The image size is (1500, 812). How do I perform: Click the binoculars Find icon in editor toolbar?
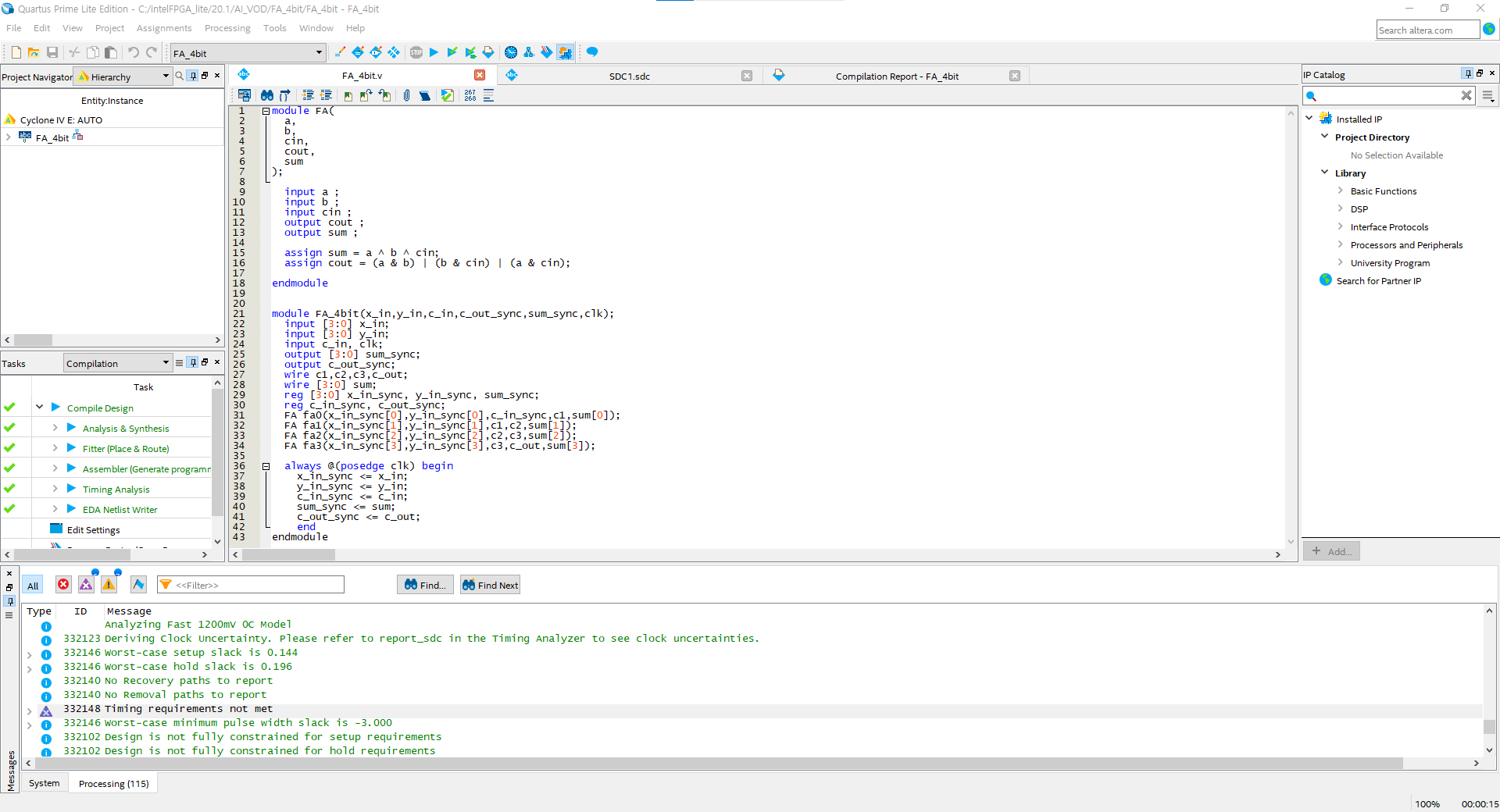tap(267, 95)
